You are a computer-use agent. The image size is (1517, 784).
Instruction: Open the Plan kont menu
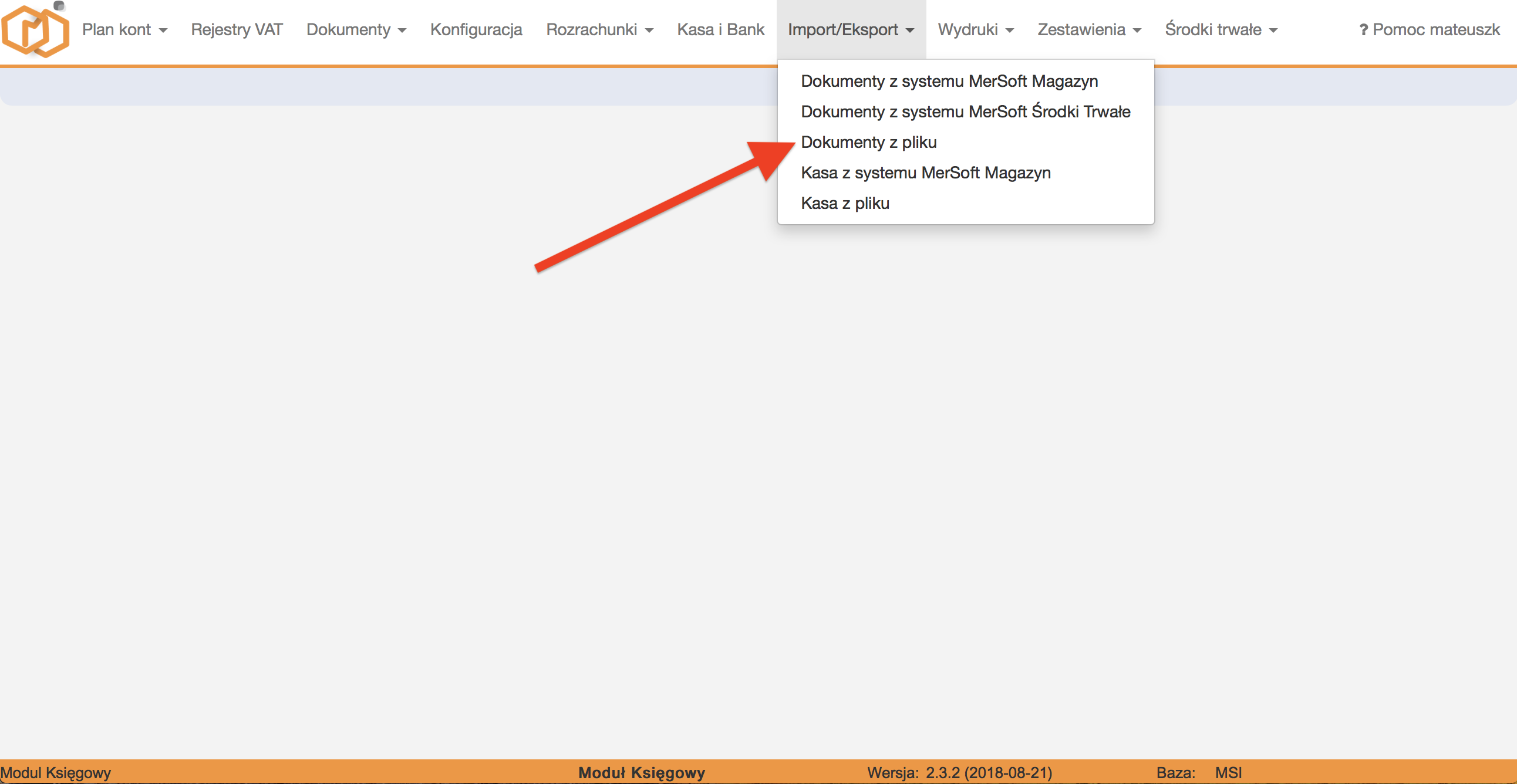tap(124, 29)
